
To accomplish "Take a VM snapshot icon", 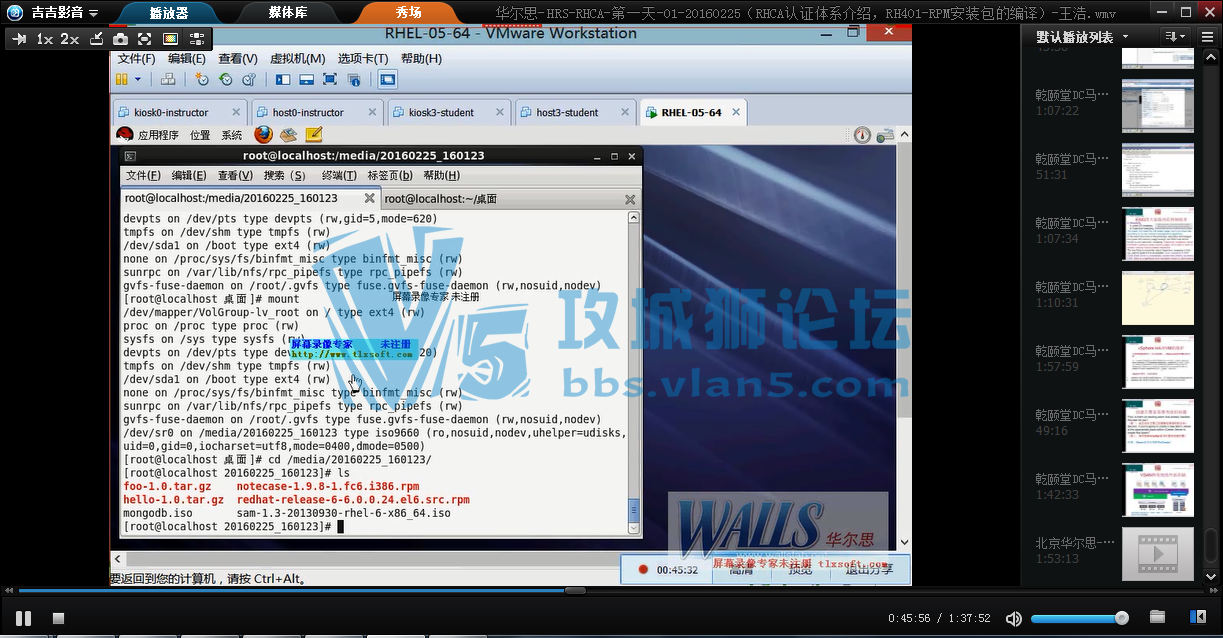I will [x=202, y=80].
